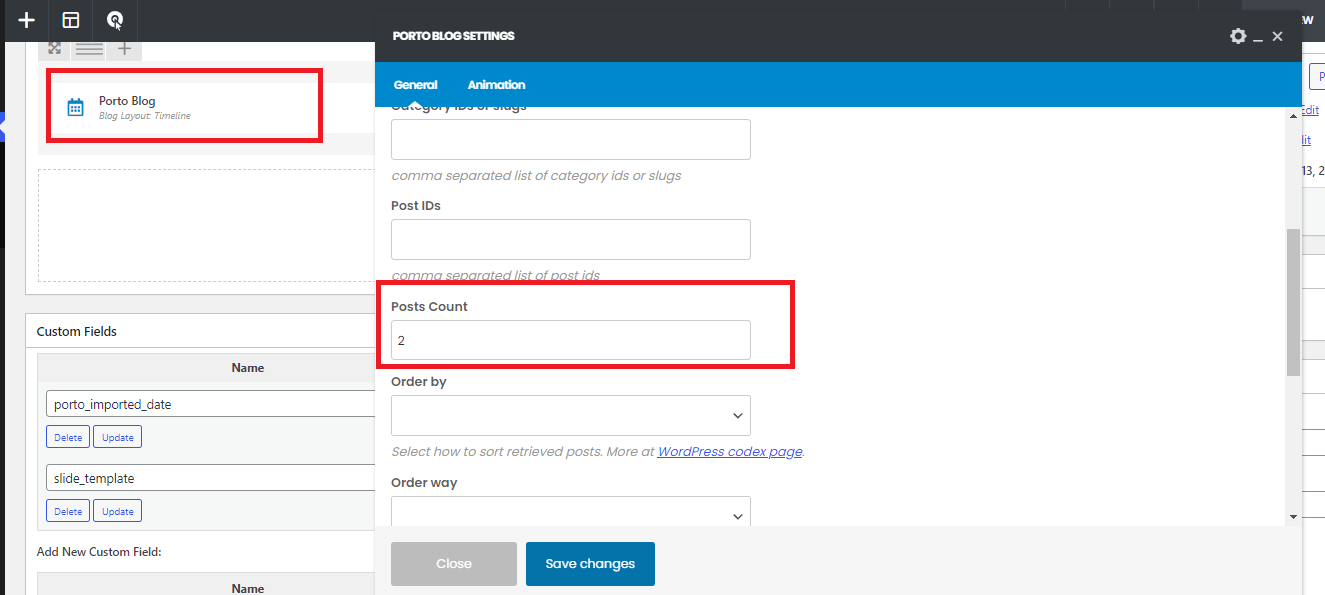The width and height of the screenshot is (1325, 595).
Task: Click the row move arrows icon
Action: point(55,48)
